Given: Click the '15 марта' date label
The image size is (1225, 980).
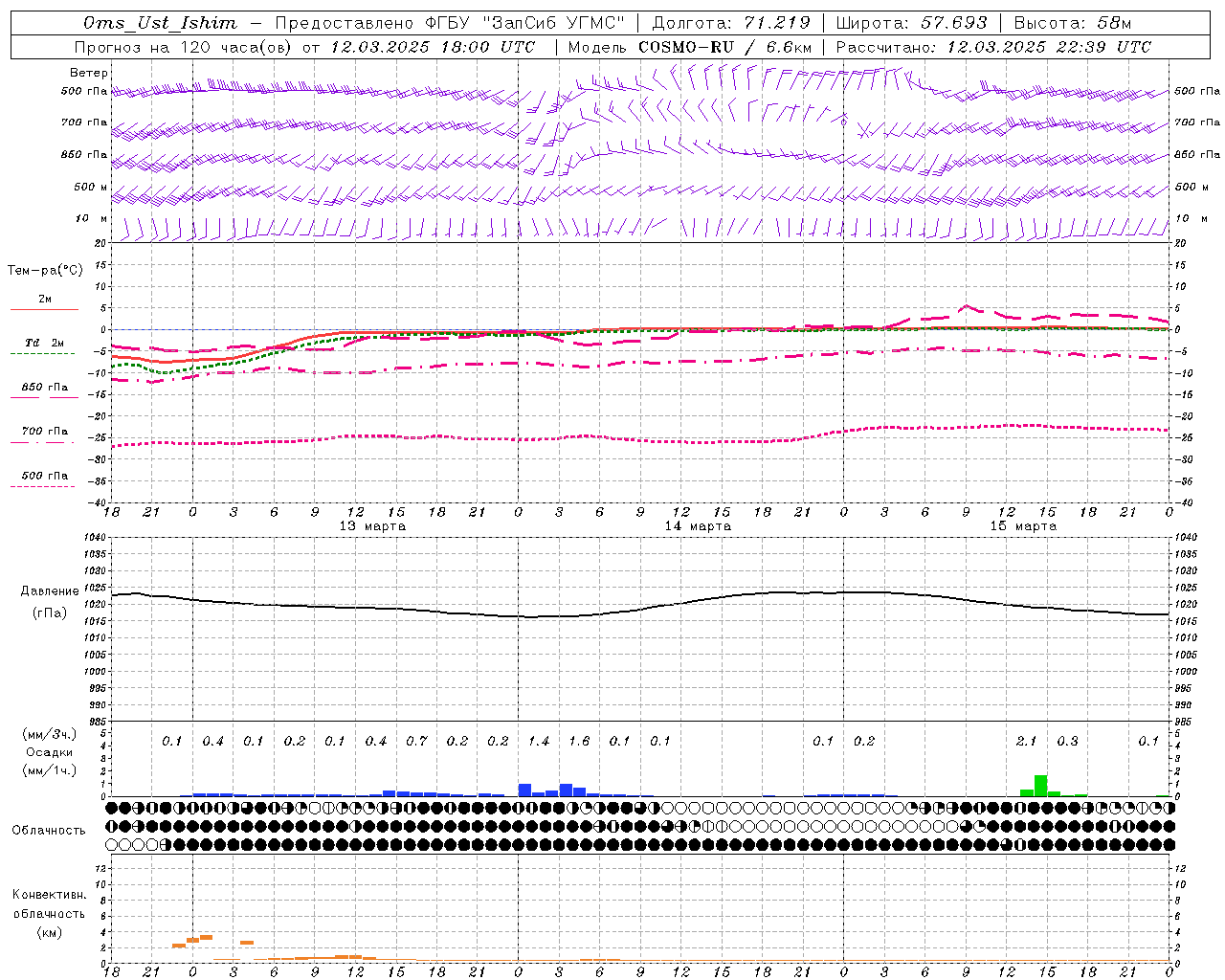Looking at the screenshot, I should (x=1023, y=526).
